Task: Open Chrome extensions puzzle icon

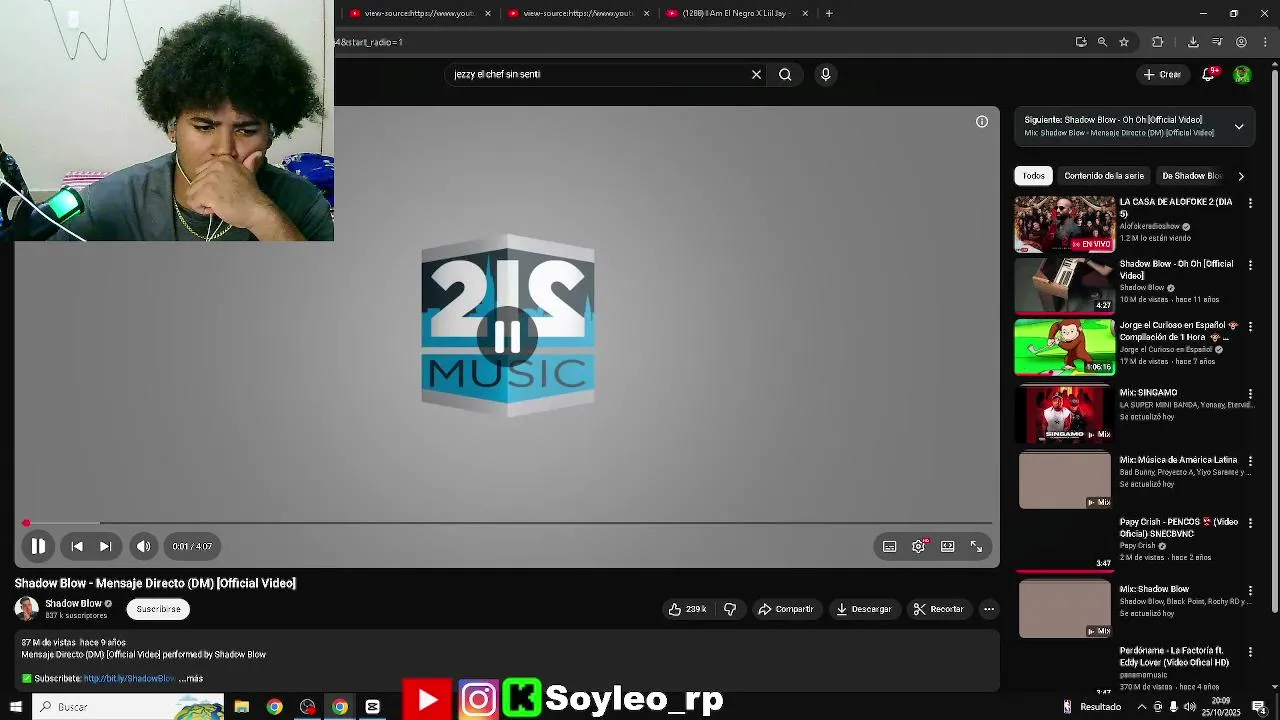Action: (1158, 42)
